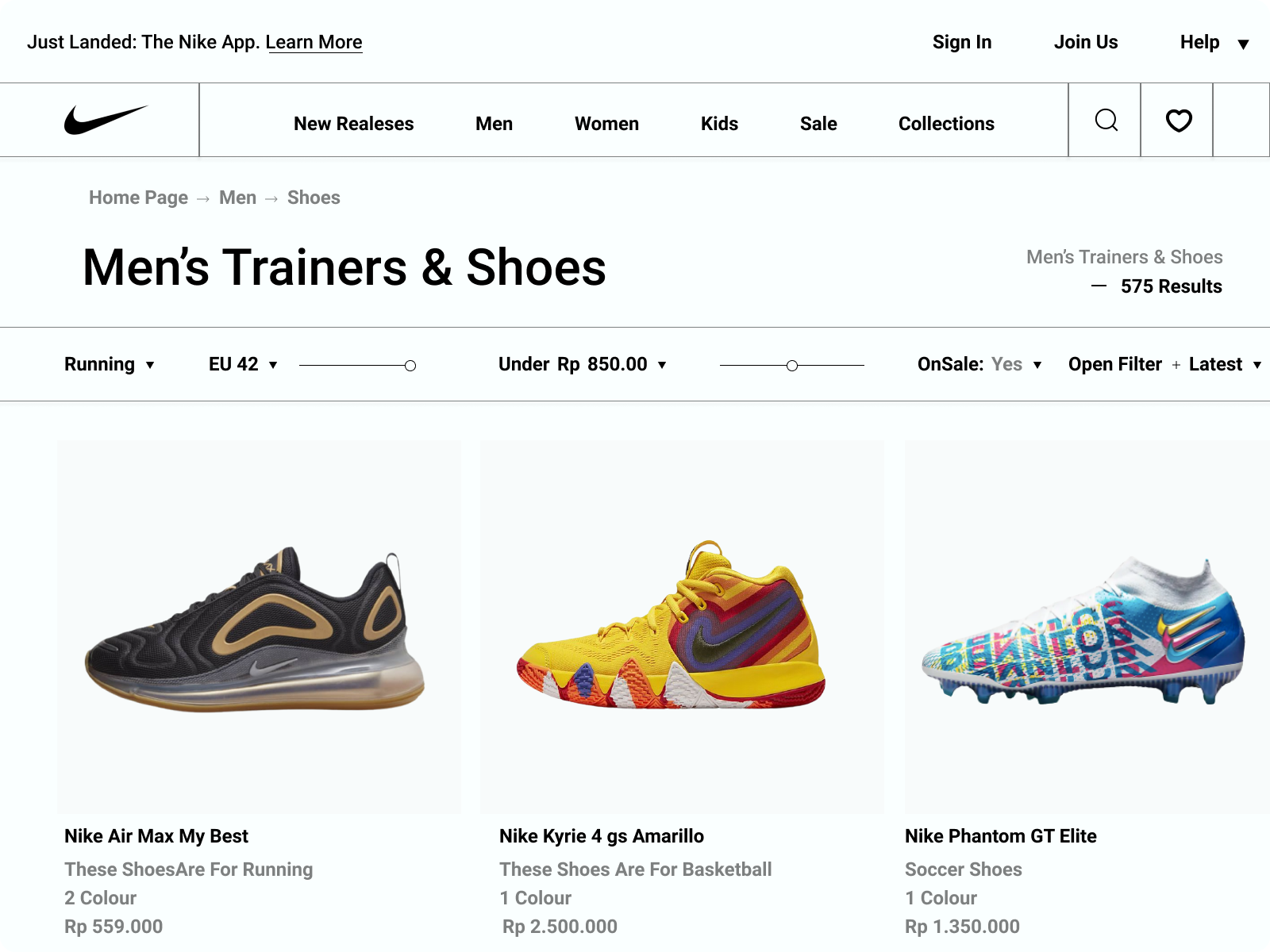The image size is (1270, 952).
Task: Open the Collections menu item
Action: click(946, 124)
